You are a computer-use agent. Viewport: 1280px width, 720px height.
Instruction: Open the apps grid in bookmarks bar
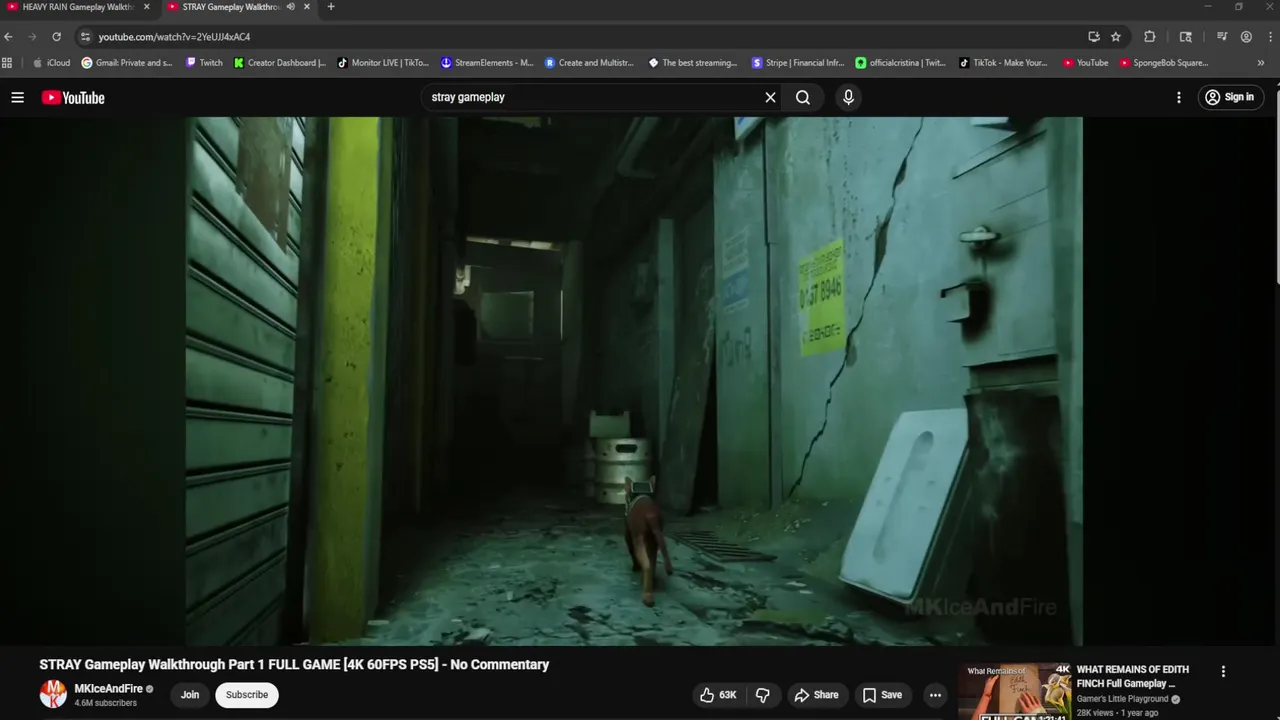[7, 63]
